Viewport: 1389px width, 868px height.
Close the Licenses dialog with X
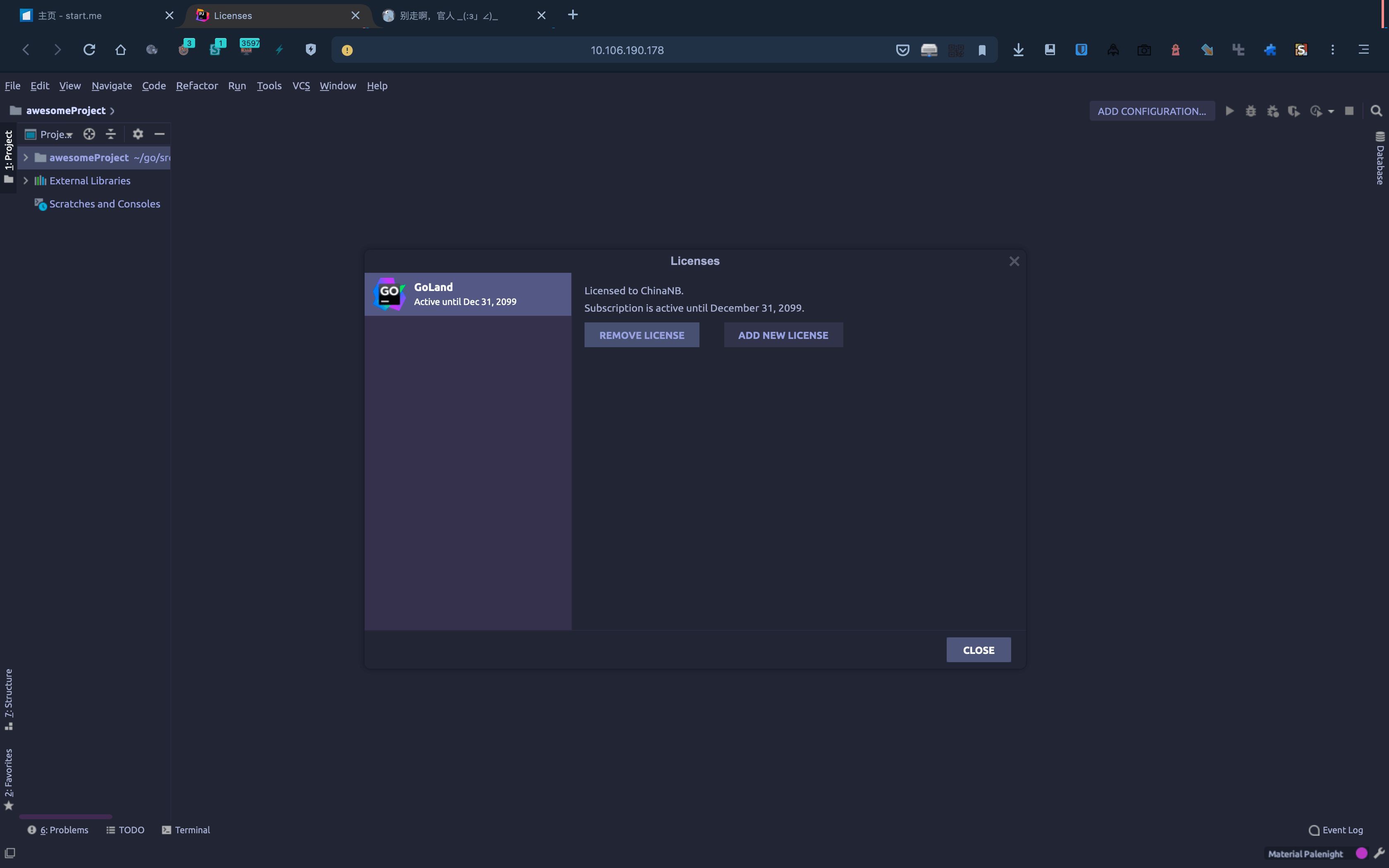1014,261
